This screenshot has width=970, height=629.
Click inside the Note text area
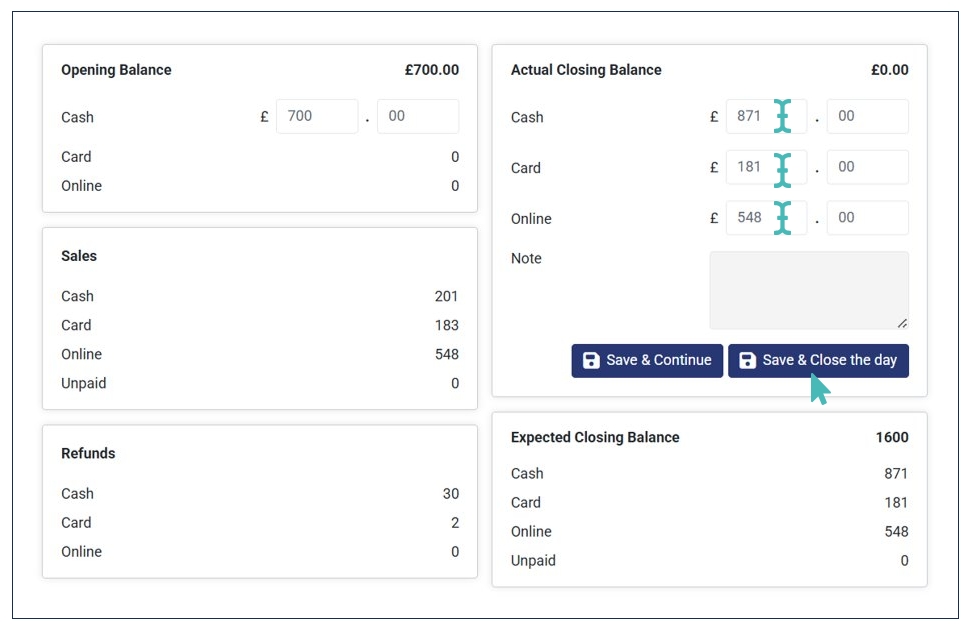(808, 290)
